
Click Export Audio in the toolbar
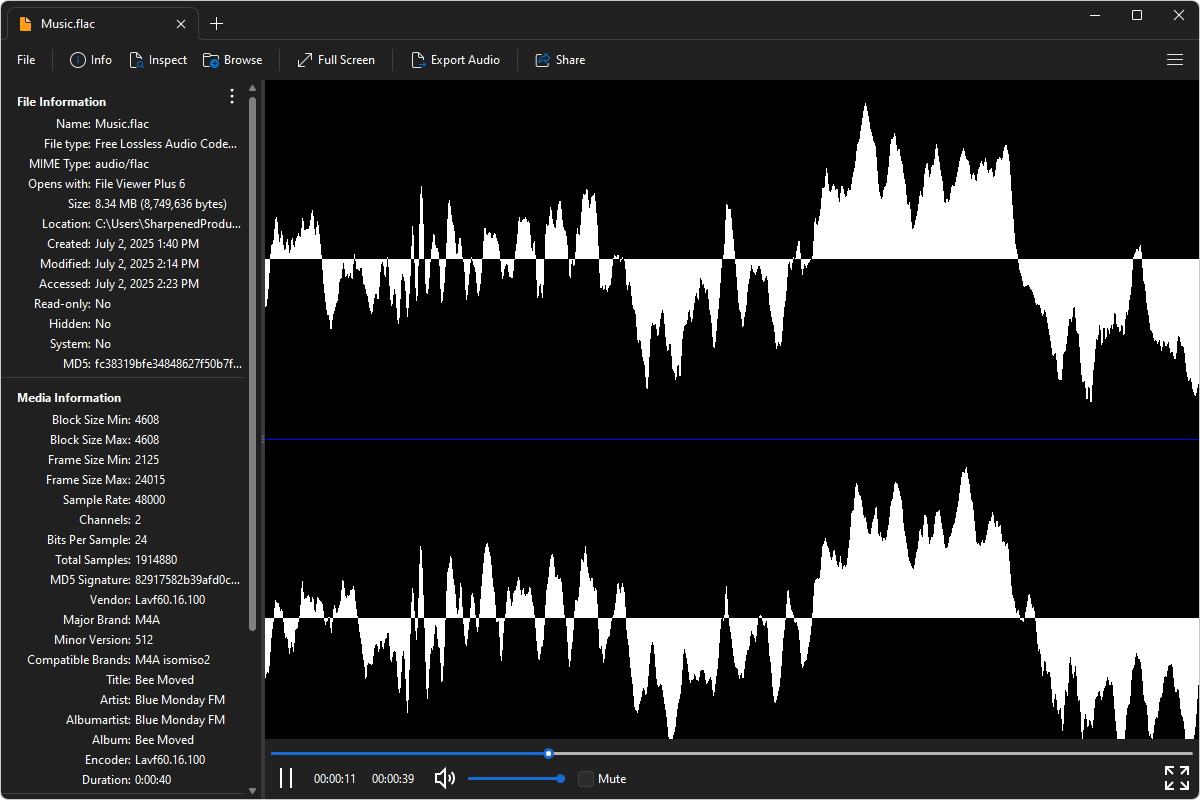point(455,60)
